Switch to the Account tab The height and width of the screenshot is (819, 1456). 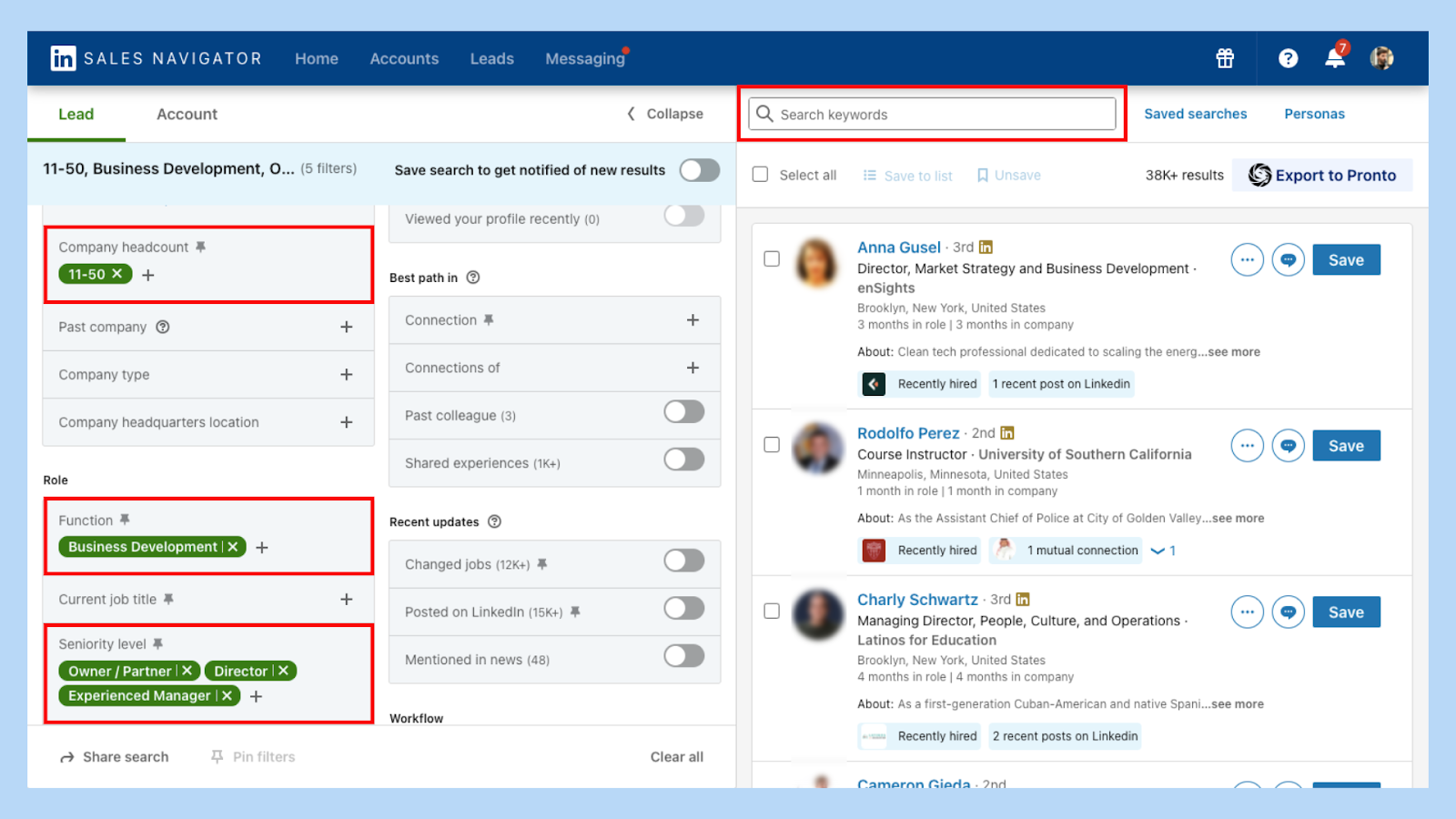[x=187, y=114]
